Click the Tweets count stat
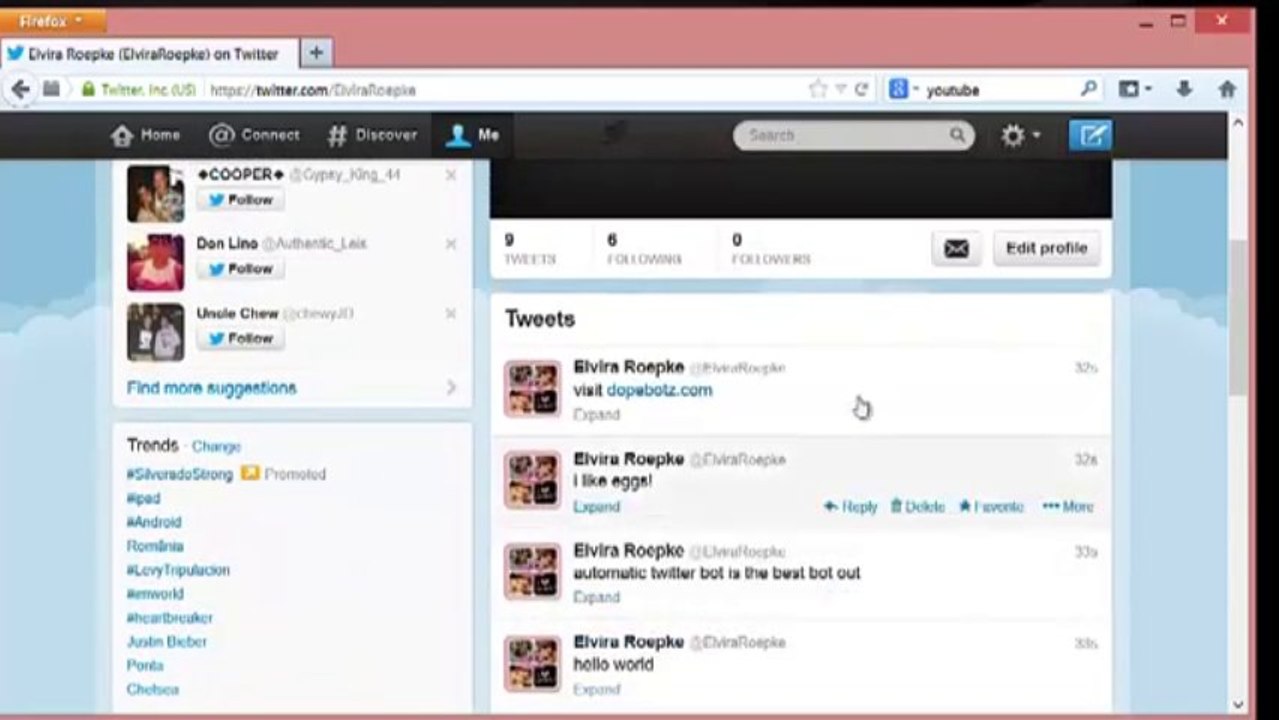The height and width of the screenshot is (720, 1279). tap(530, 249)
